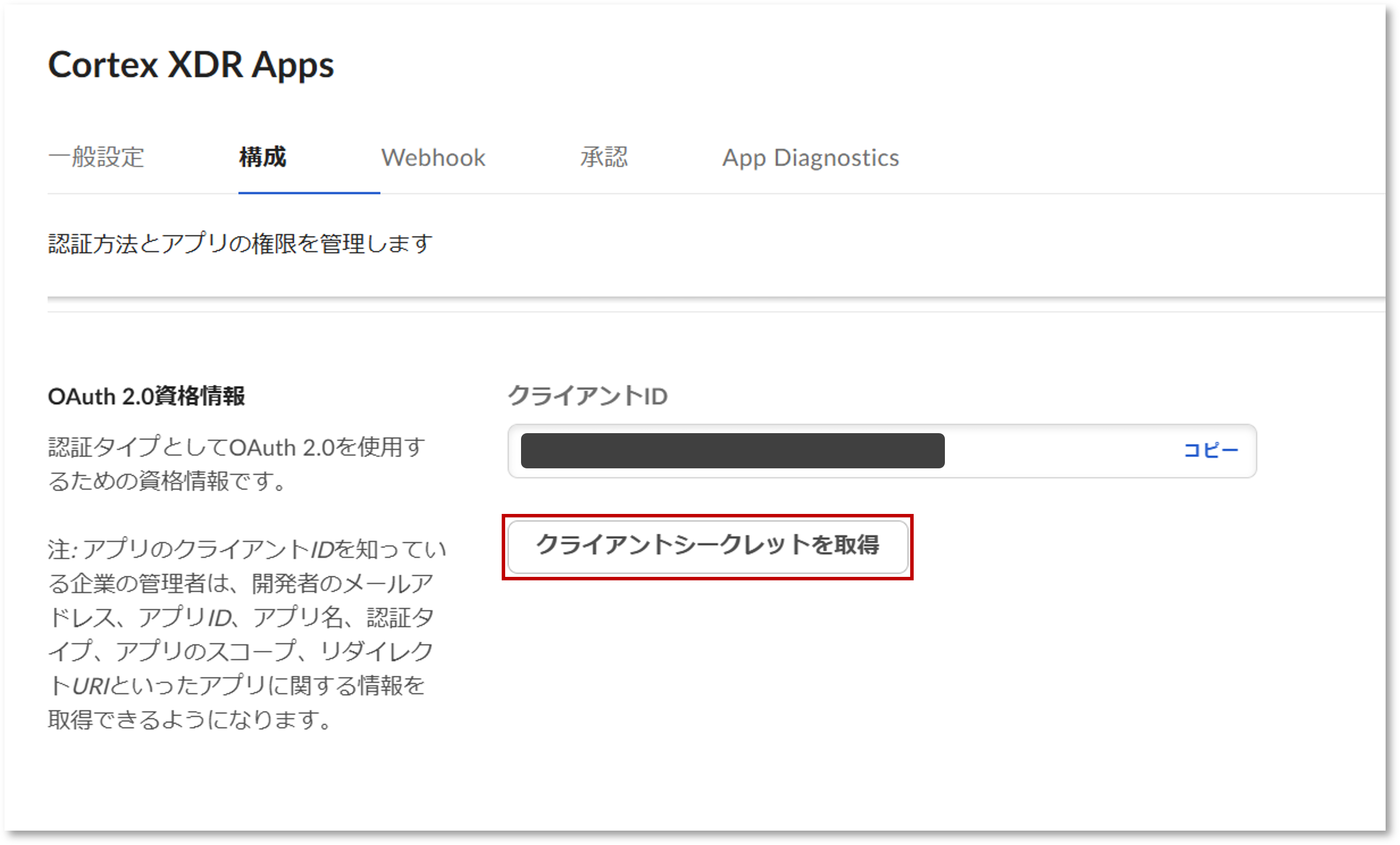The width and height of the screenshot is (1400, 845).
Task: Click the OAuth 2.0資格情報 heading
Action: pyautogui.click(x=147, y=396)
